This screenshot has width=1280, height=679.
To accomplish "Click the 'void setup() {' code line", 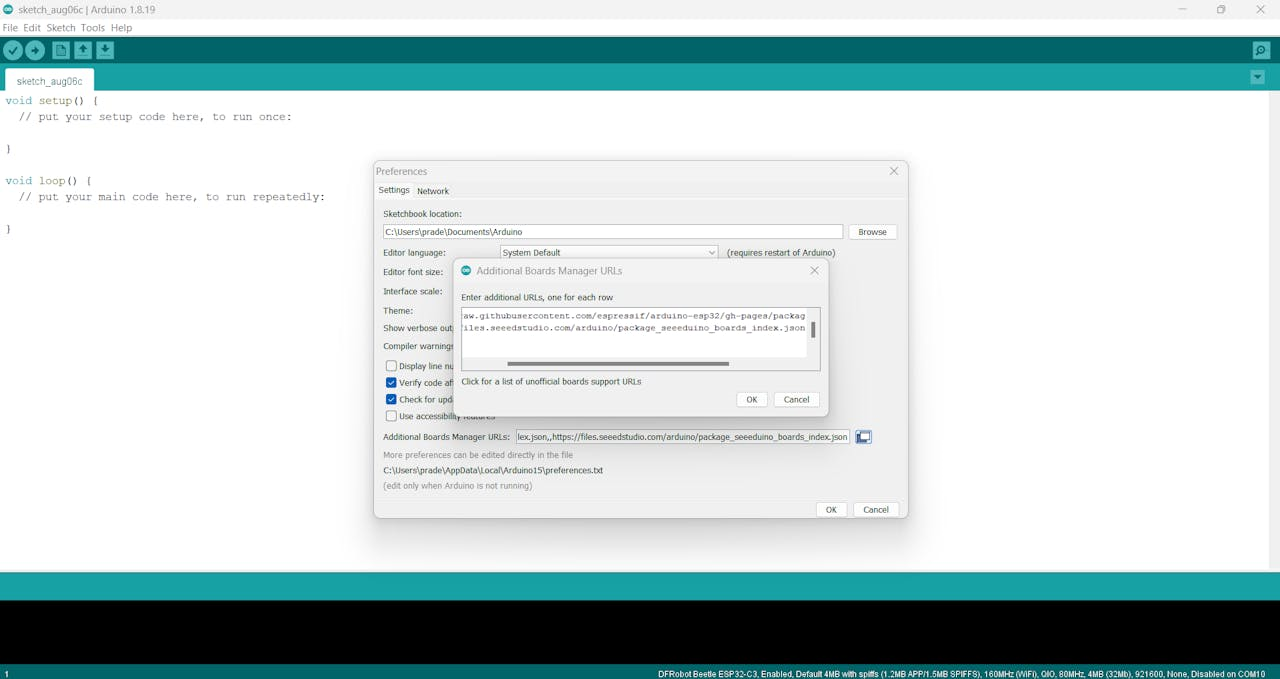I will (52, 101).
